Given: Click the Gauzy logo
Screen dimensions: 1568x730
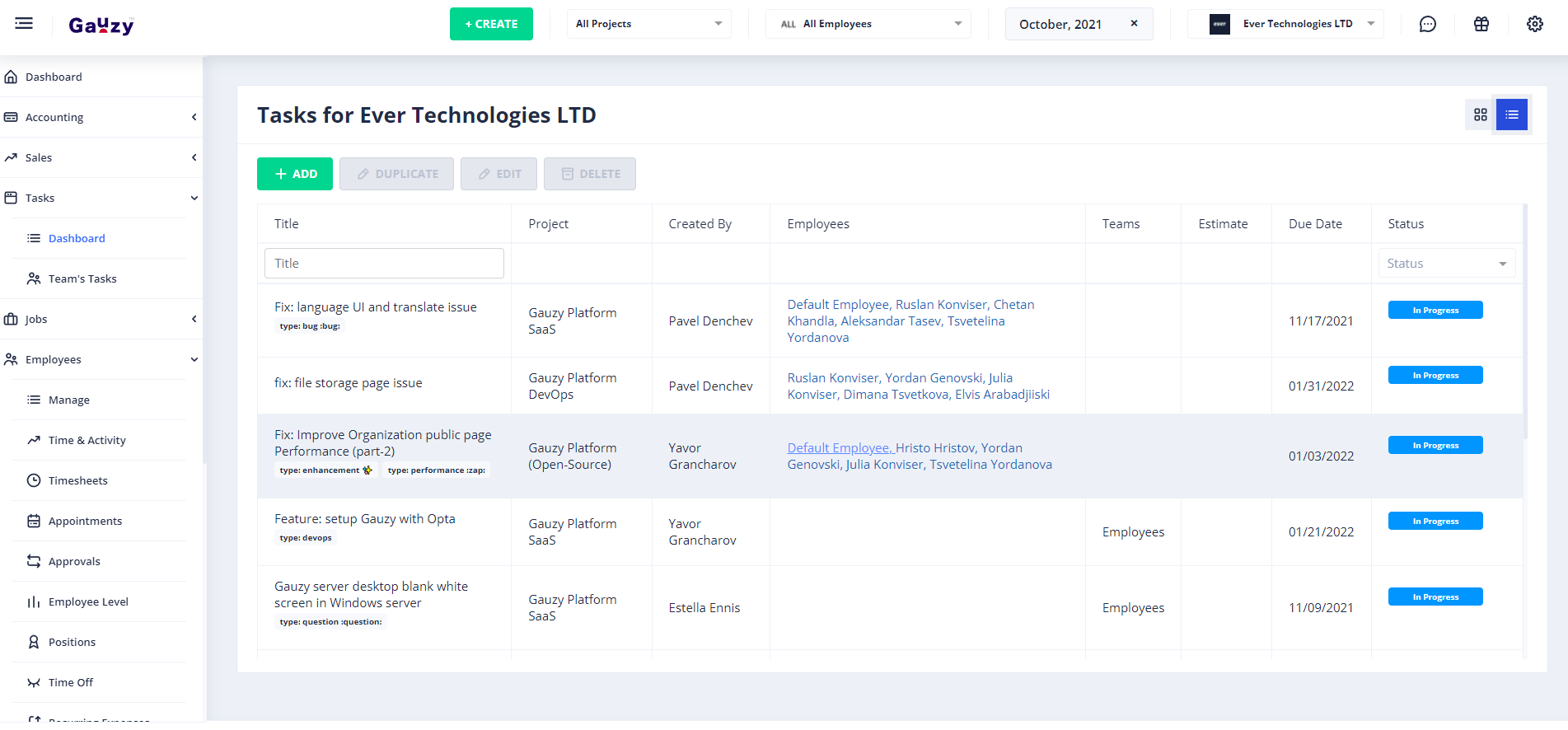Looking at the screenshot, I should click(x=101, y=26).
